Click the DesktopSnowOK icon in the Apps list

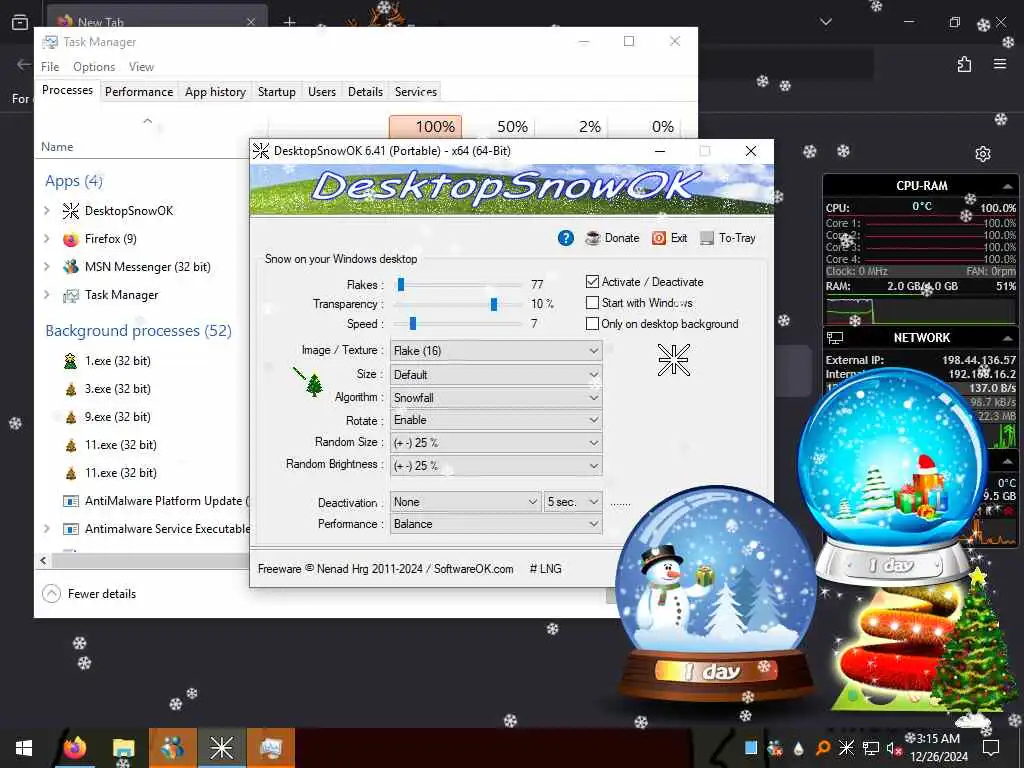pos(71,210)
